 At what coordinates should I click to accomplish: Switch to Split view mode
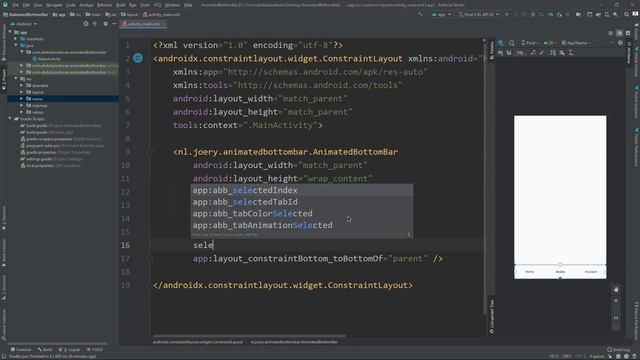(619, 33)
